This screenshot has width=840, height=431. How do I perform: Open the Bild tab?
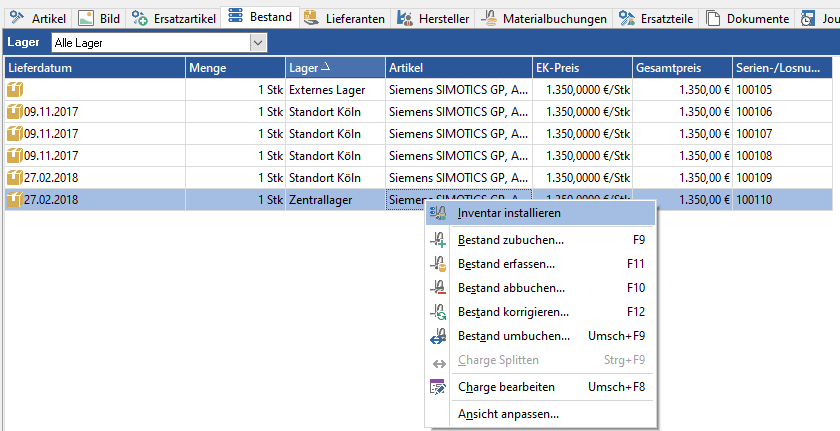pos(99,19)
